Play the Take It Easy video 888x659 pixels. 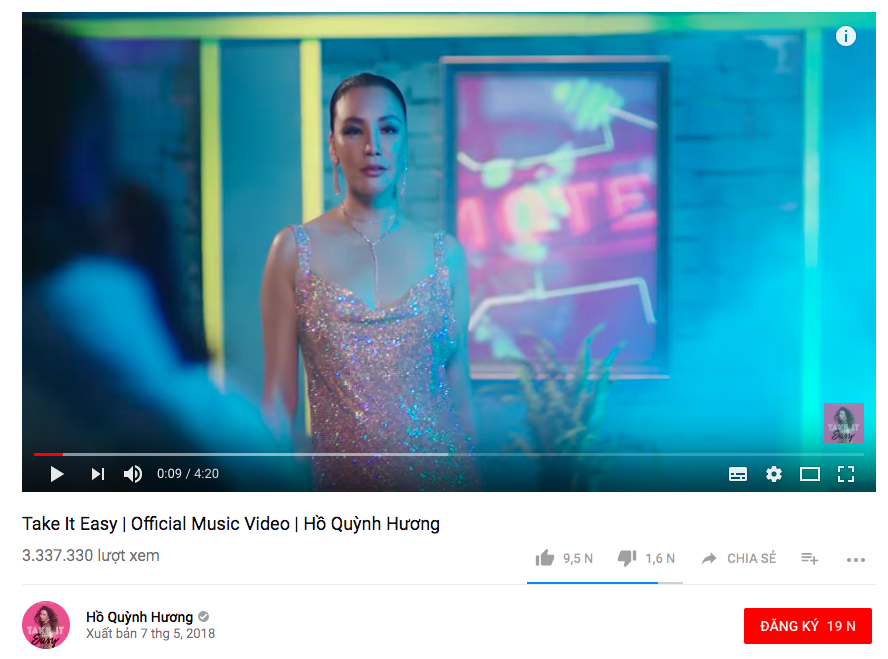(x=57, y=474)
